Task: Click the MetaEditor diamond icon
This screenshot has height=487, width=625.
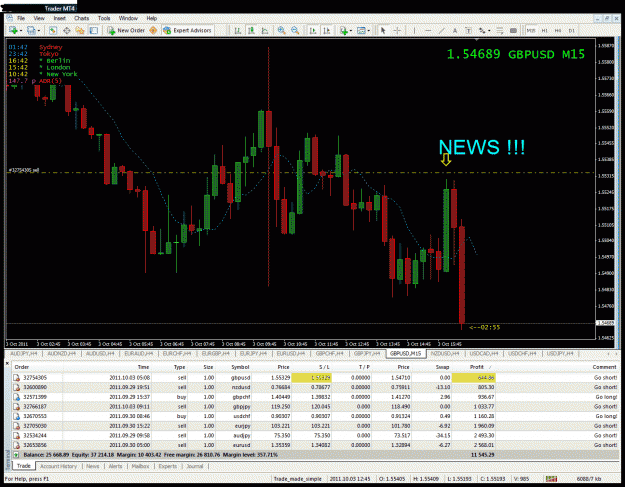Action: (153, 31)
